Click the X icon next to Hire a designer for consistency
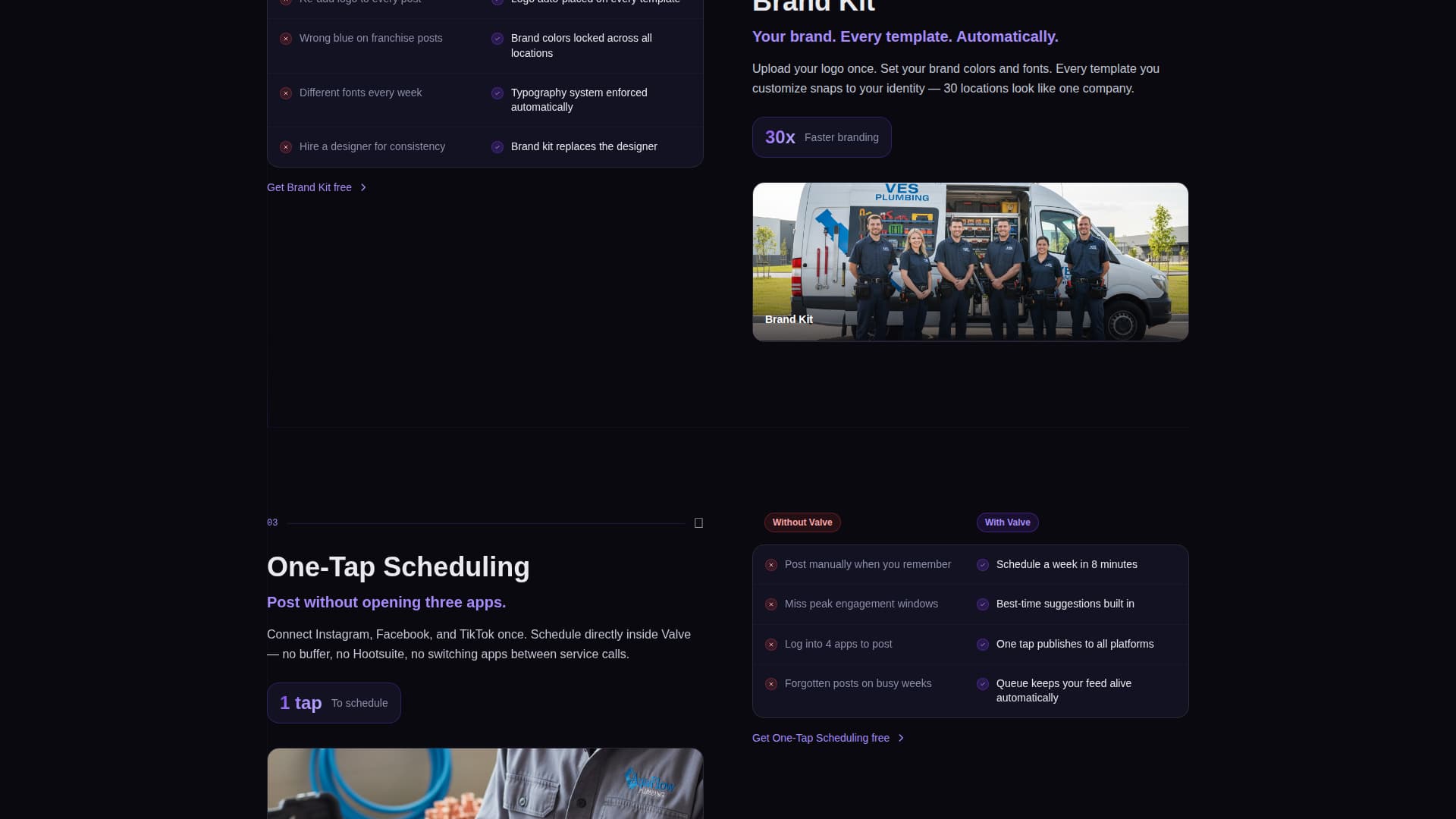 [286, 147]
